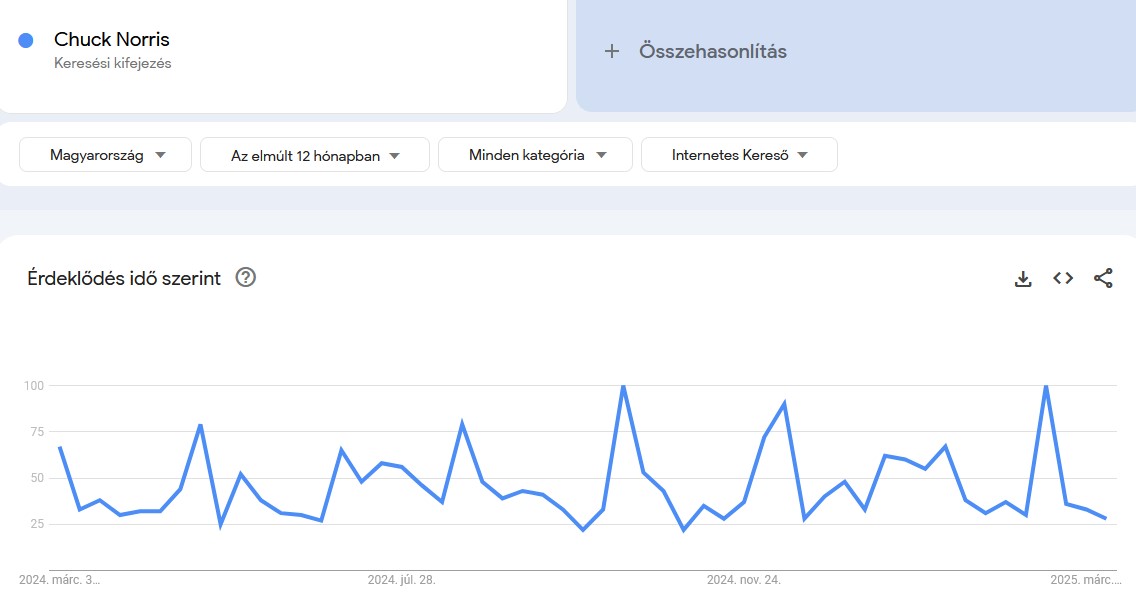Click the Keresési kifejezés label under Chuck Norris

click(112, 62)
